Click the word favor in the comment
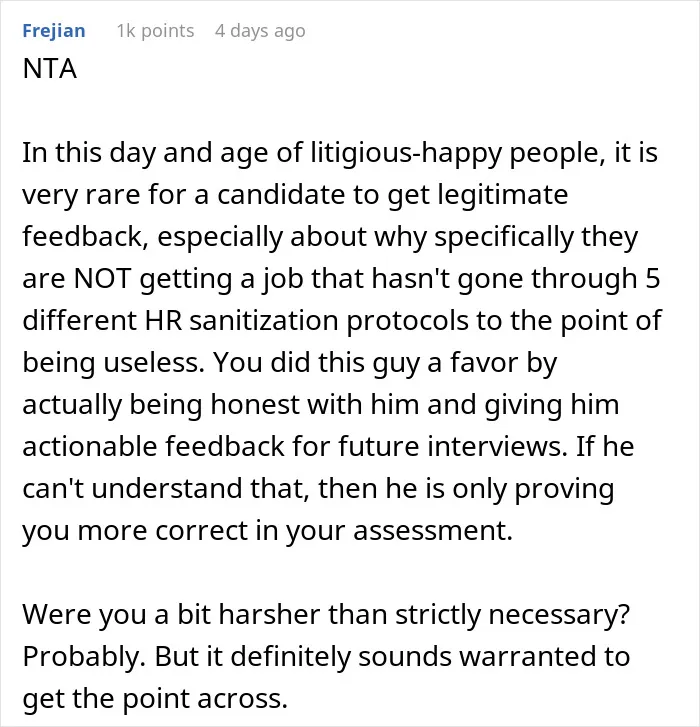700x727 pixels. coord(484,363)
